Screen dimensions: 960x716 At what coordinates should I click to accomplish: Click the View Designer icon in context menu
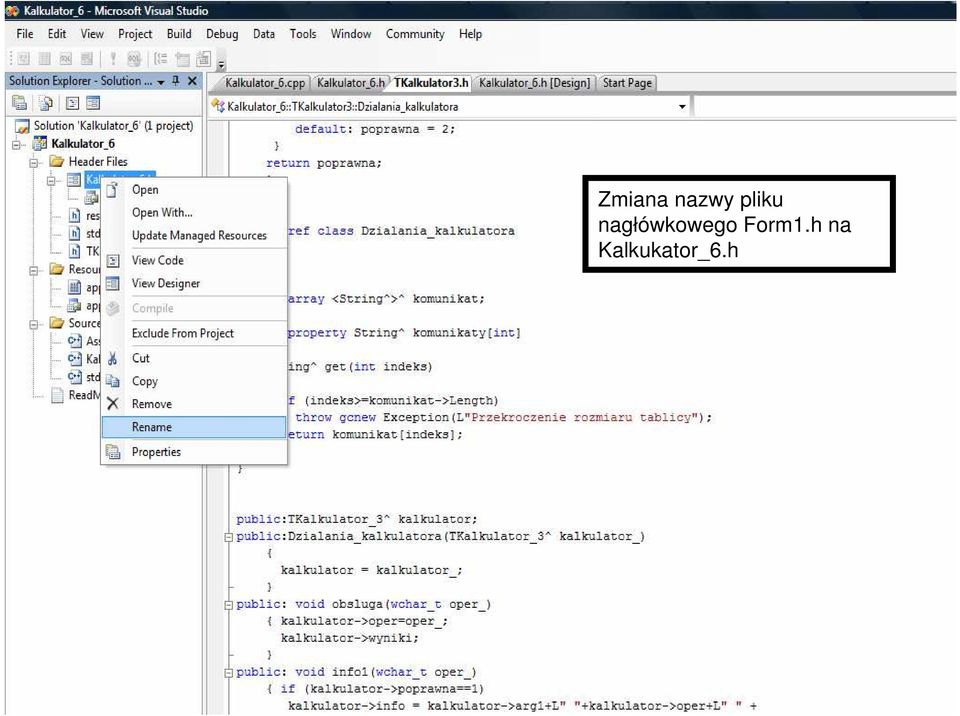(113, 284)
